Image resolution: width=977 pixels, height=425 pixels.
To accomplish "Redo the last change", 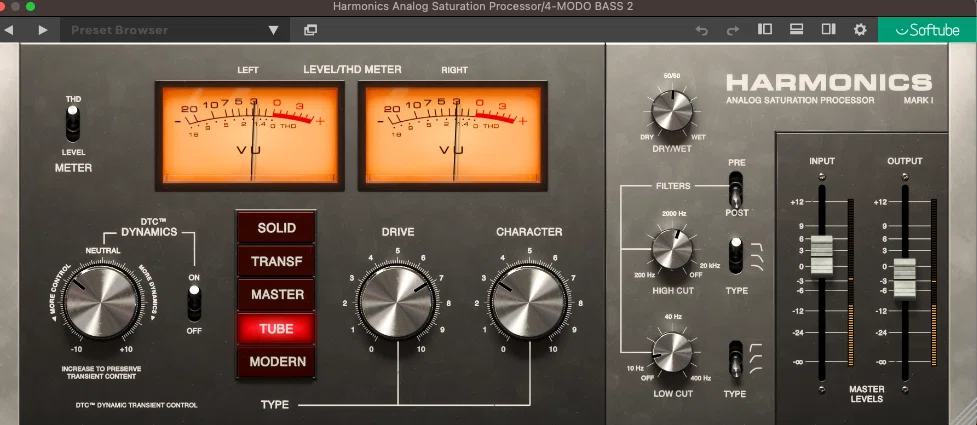I will click(x=733, y=30).
